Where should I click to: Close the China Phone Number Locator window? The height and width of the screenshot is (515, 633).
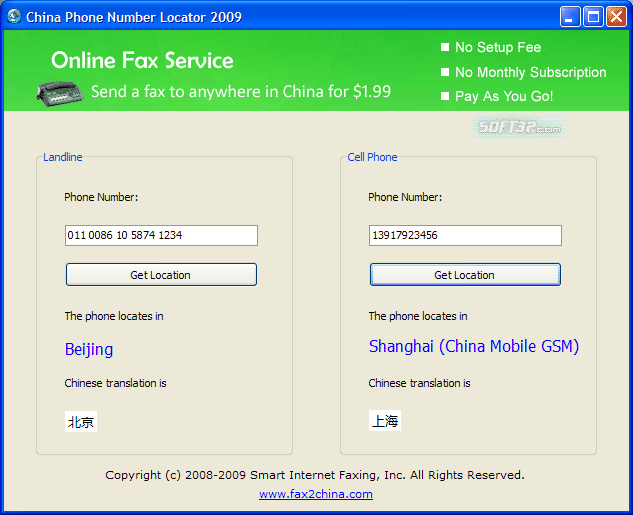[616, 17]
